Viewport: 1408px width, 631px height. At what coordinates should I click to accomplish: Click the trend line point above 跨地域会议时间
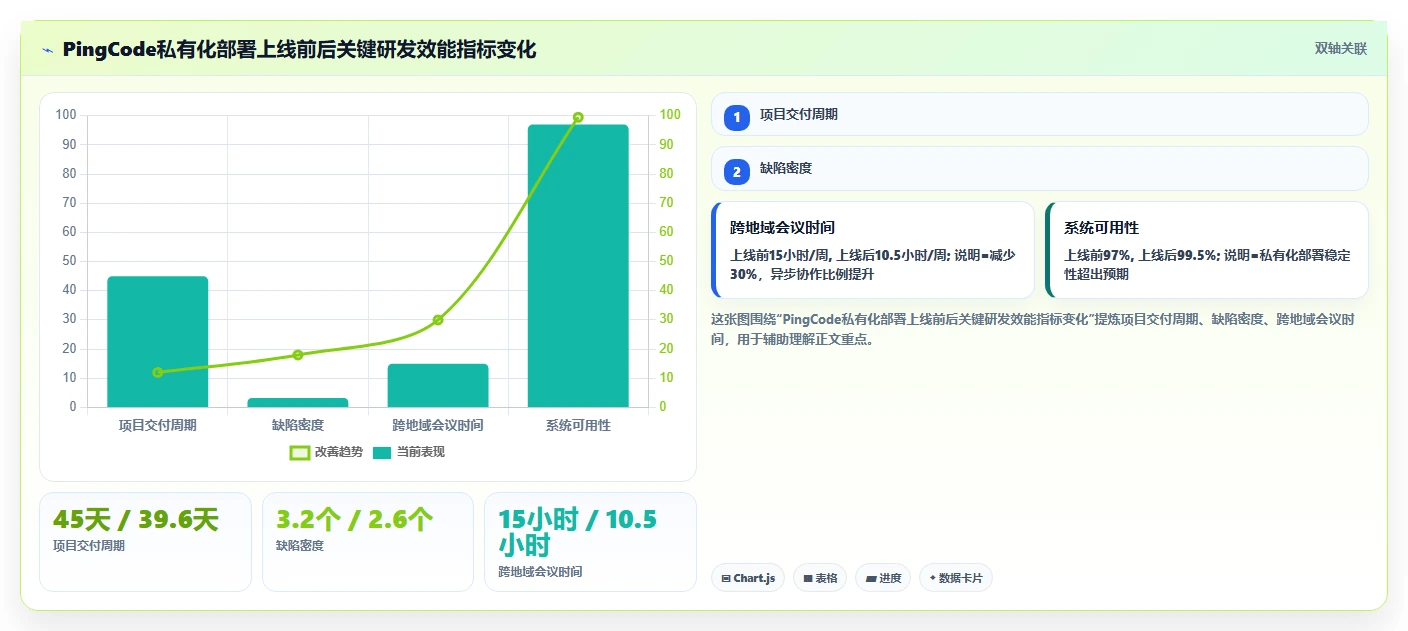[438, 320]
